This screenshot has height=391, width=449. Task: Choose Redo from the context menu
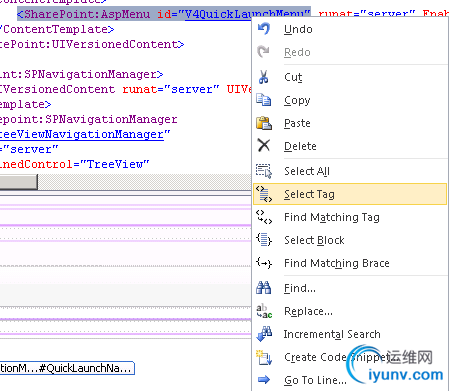(x=350, y=52)
